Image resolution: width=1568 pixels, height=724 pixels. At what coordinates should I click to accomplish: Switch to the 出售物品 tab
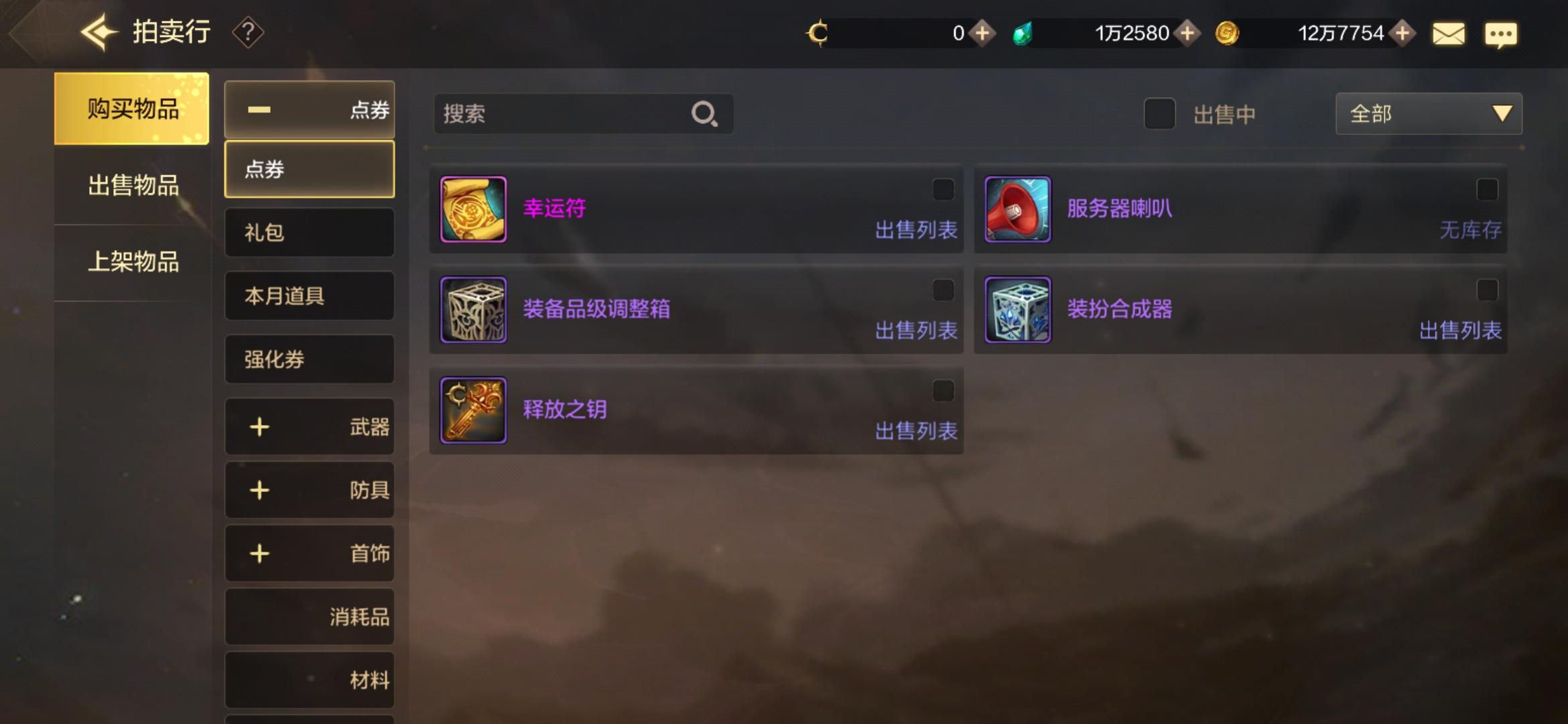point(133,186)
